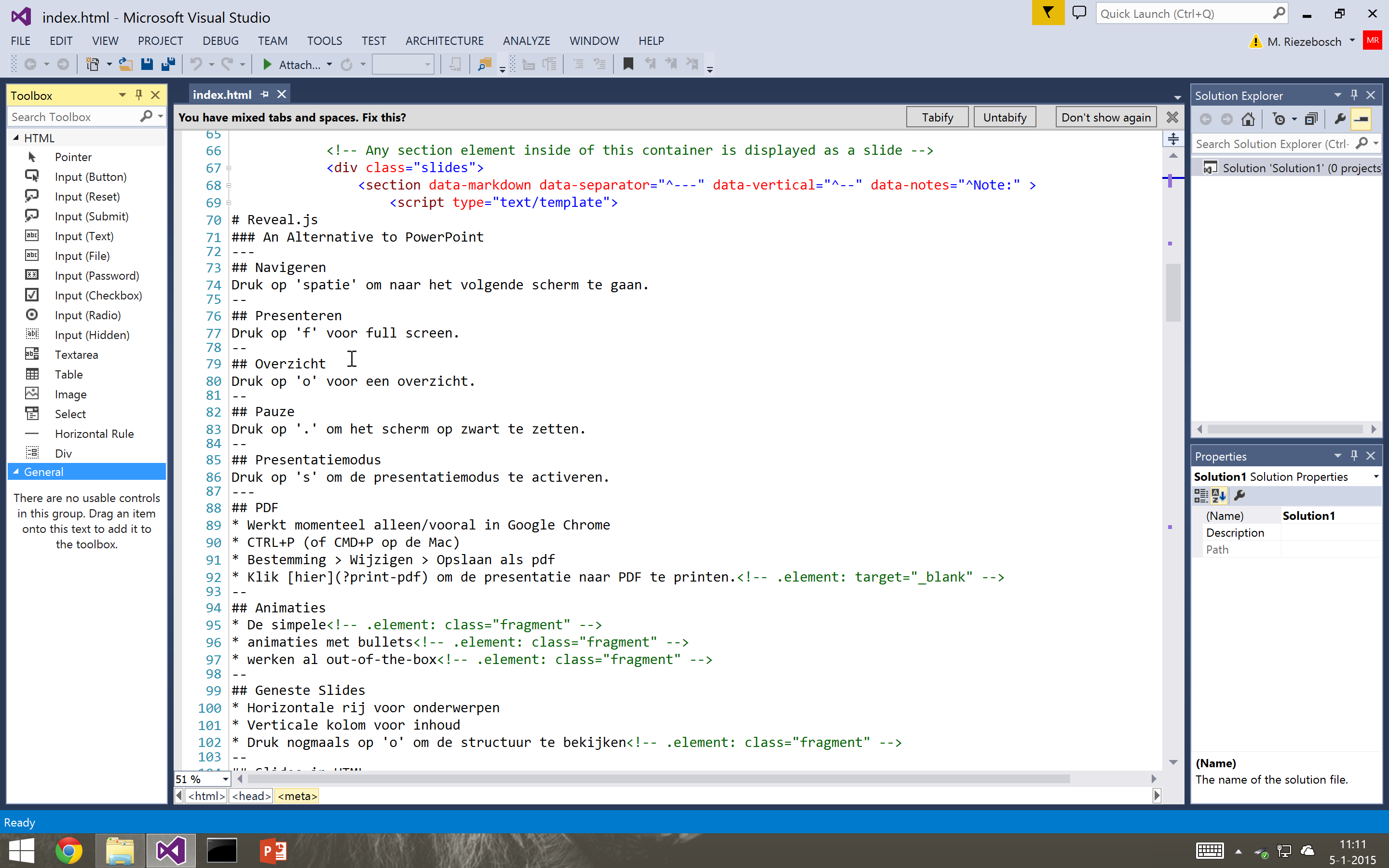Click the Save floppy disk icon
The width and height of the screenshot is (1389, 868).
coord(147,64)
